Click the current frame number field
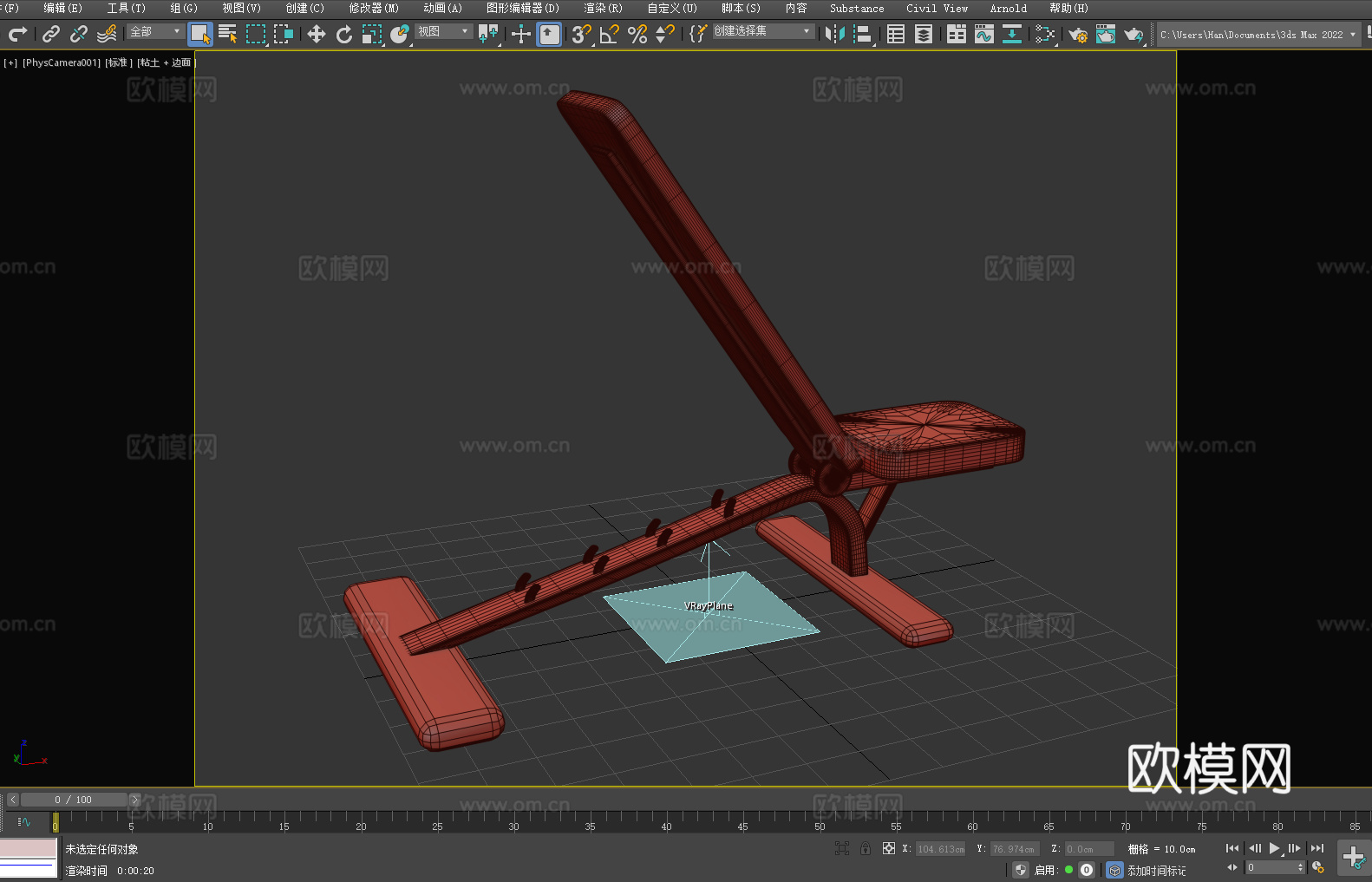The width and height of the screenshot is (1372, 882). pos(1270,867)
